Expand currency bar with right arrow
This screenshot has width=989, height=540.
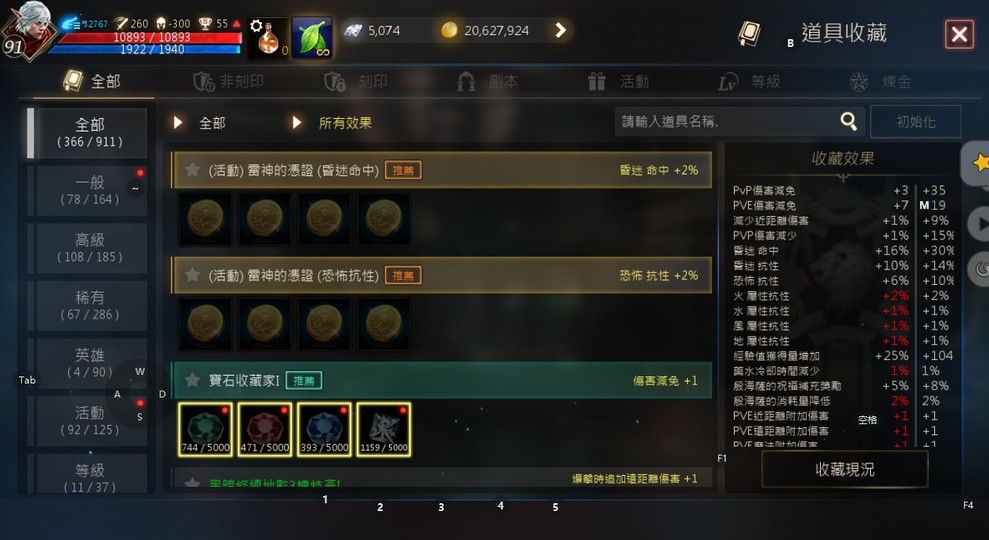pos(560,30)
